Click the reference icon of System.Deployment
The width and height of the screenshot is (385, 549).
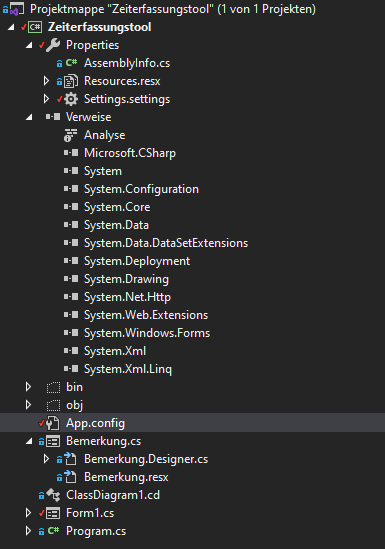[71, 261]
